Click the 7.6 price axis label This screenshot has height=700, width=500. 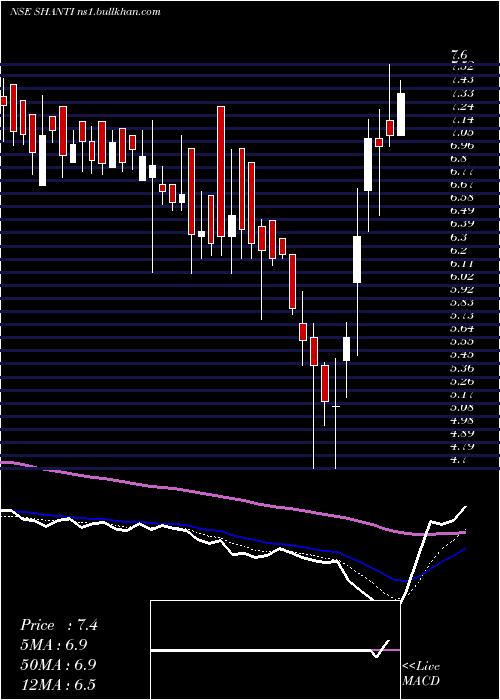pyautogui.click(x=459, y=55)
